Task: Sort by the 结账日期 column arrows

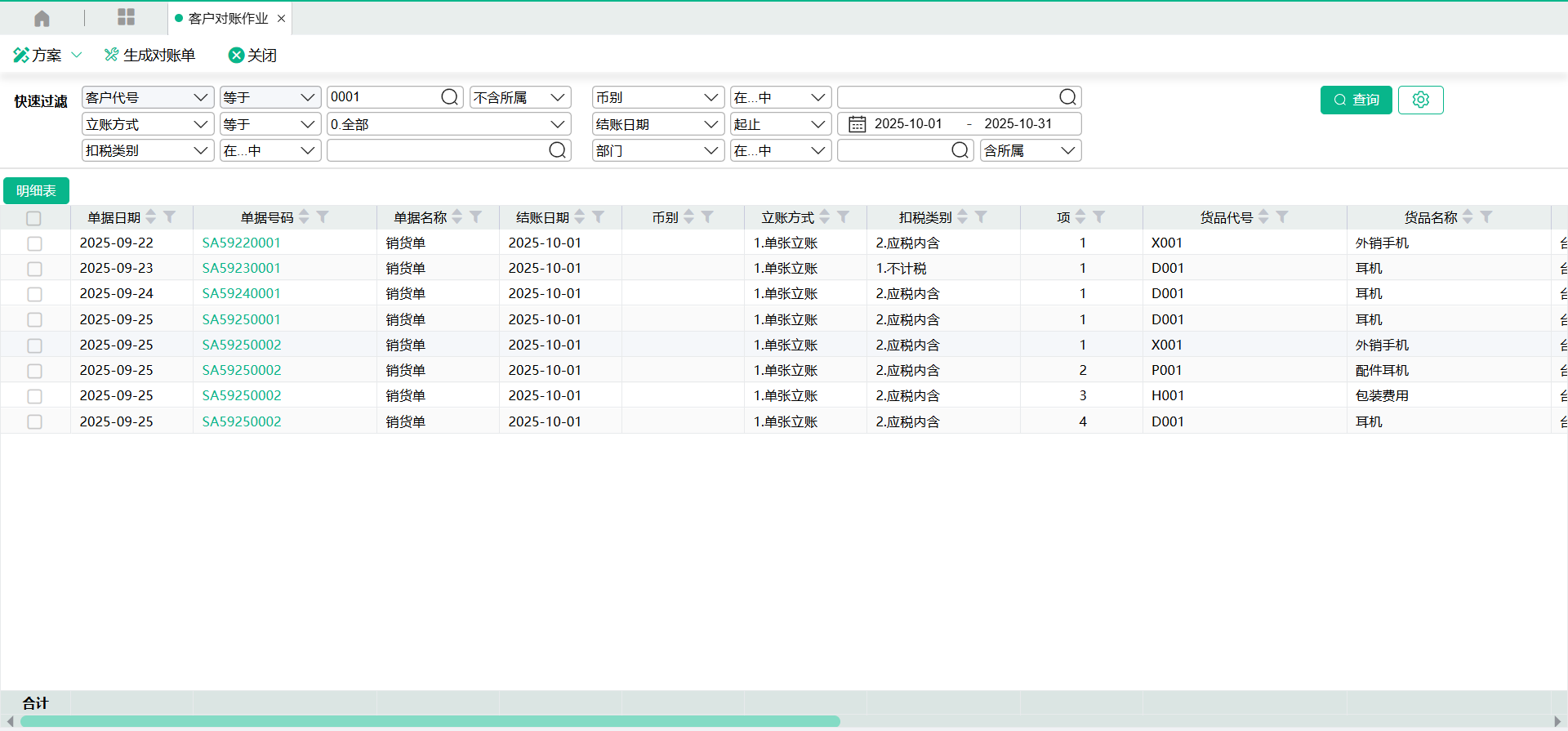Action: [580, 217]
